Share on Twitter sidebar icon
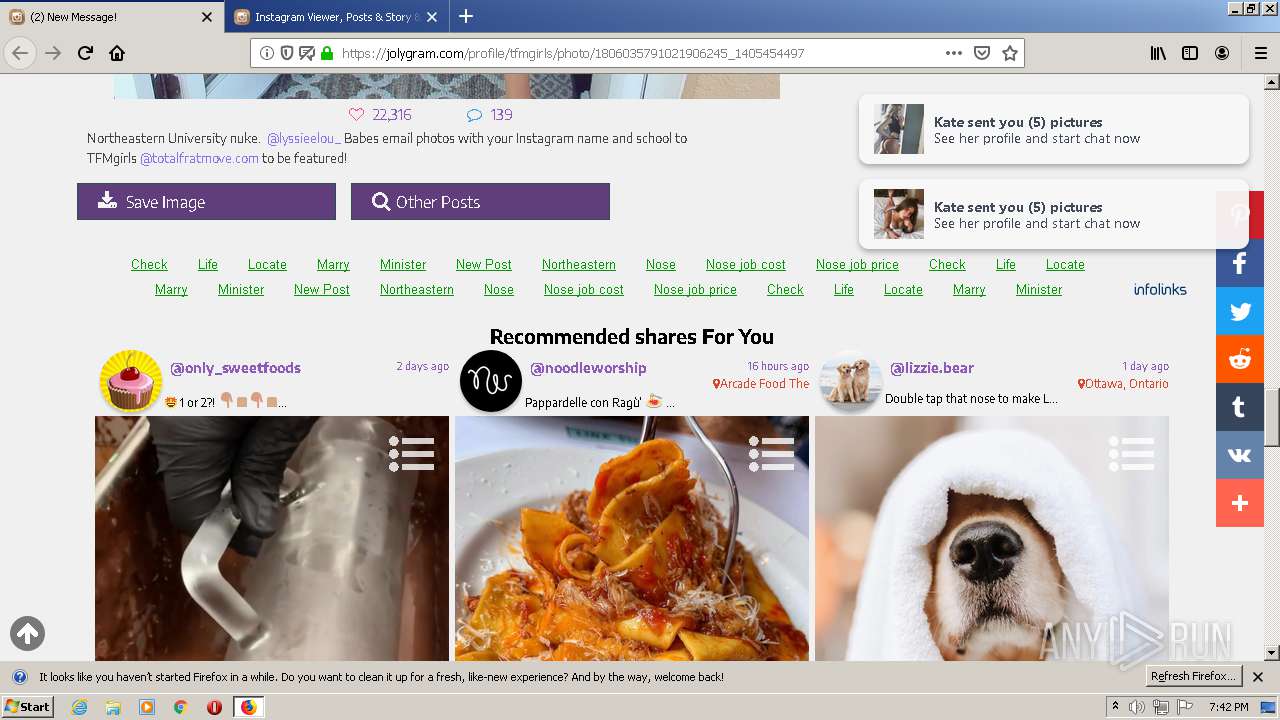 point(1240,311)
